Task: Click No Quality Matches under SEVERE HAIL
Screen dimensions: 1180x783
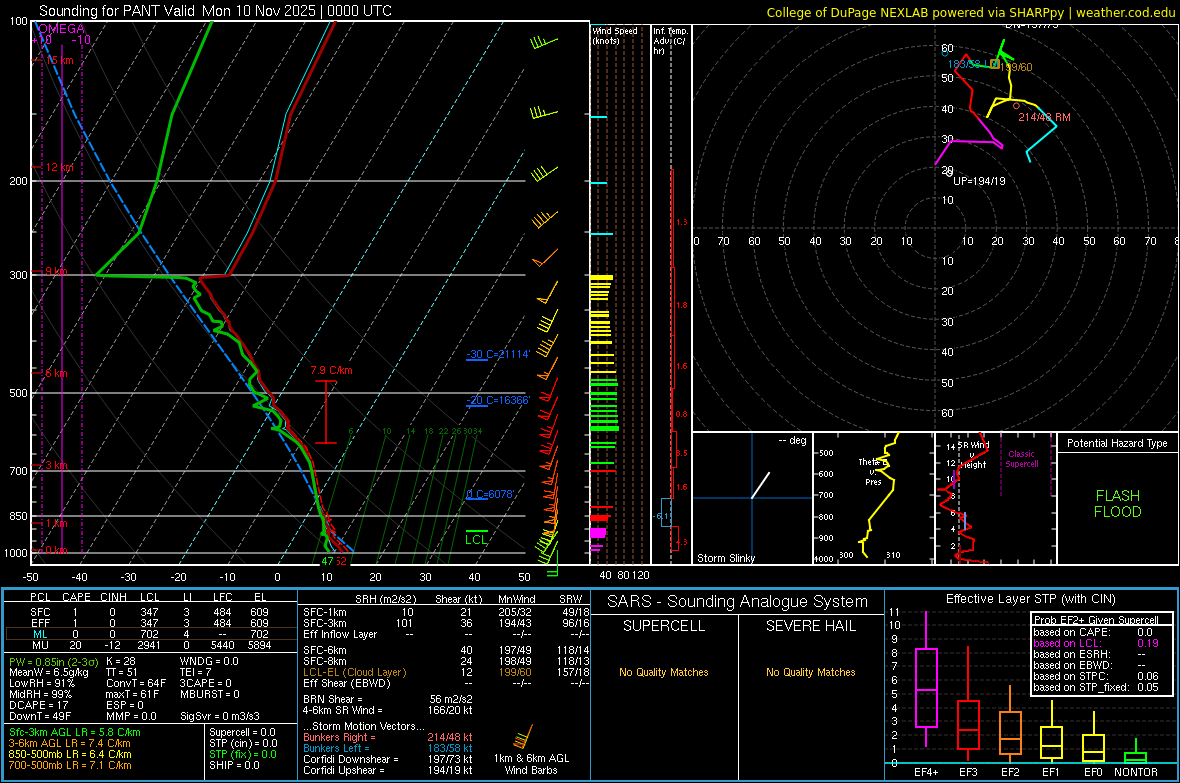Action: pos(810,672)
